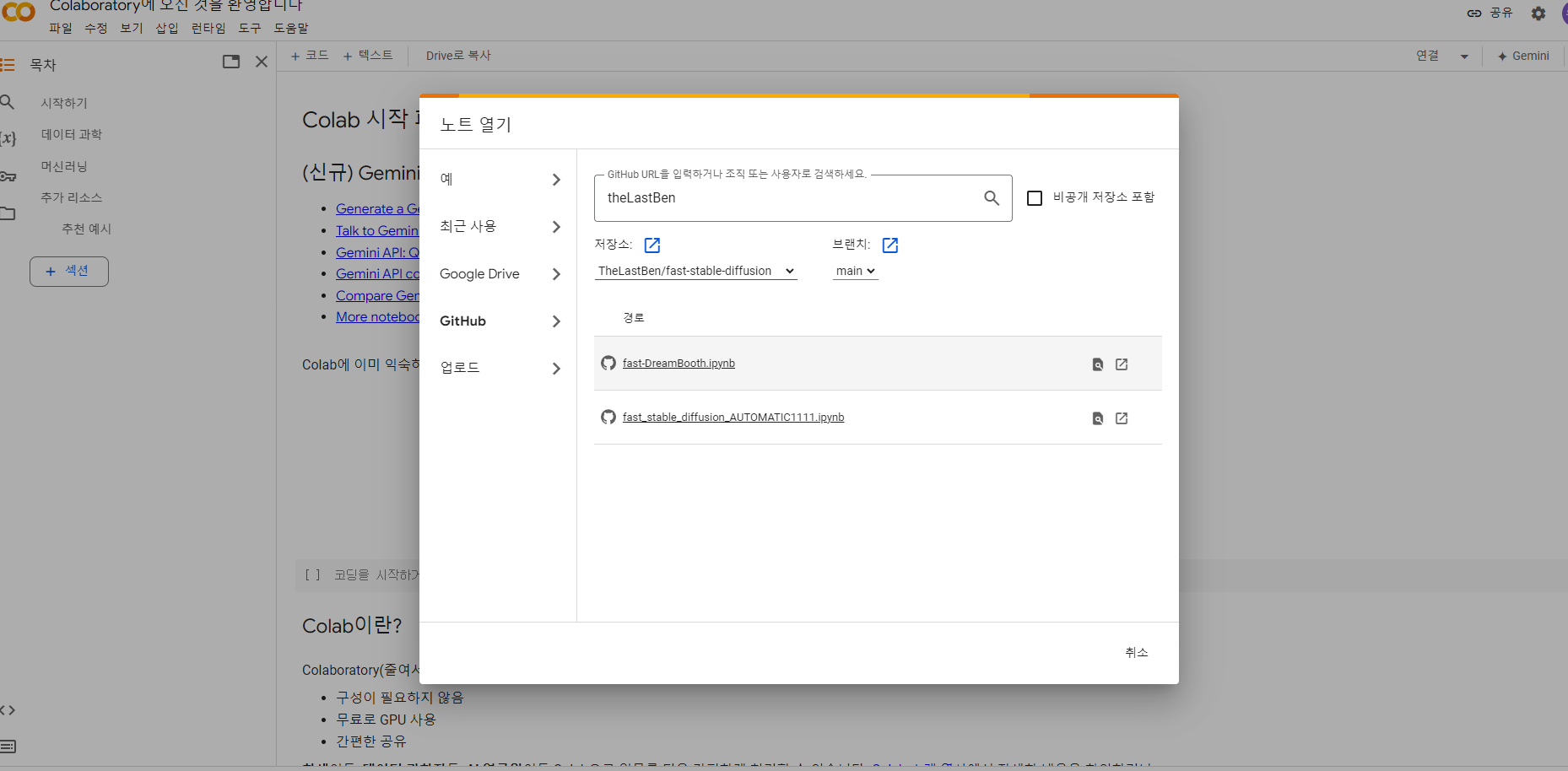Viewport: 1568px width, 771px height.
Task: Select the GitHub tab
Action: (500, 321)
